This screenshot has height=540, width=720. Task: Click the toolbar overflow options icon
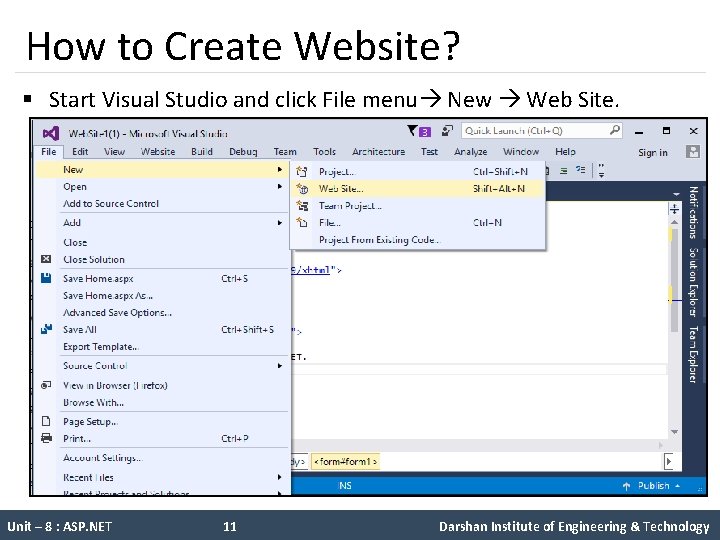pyautogui.click(x=601, y=171)
